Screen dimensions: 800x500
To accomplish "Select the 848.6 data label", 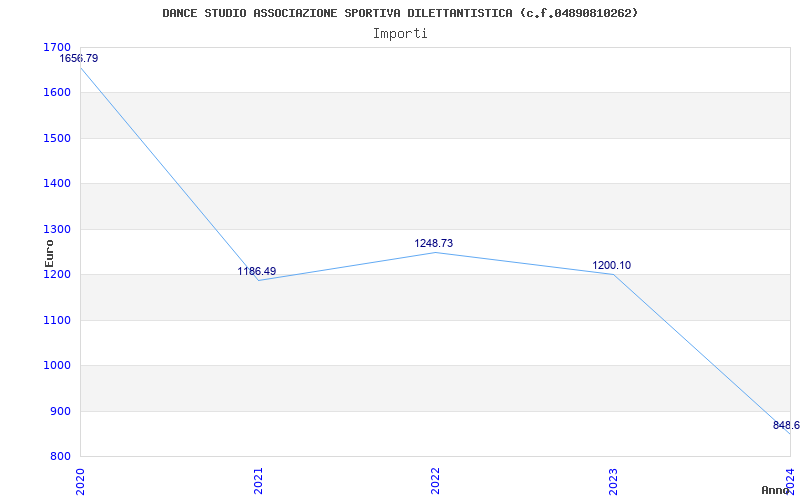I will [786, 426].
